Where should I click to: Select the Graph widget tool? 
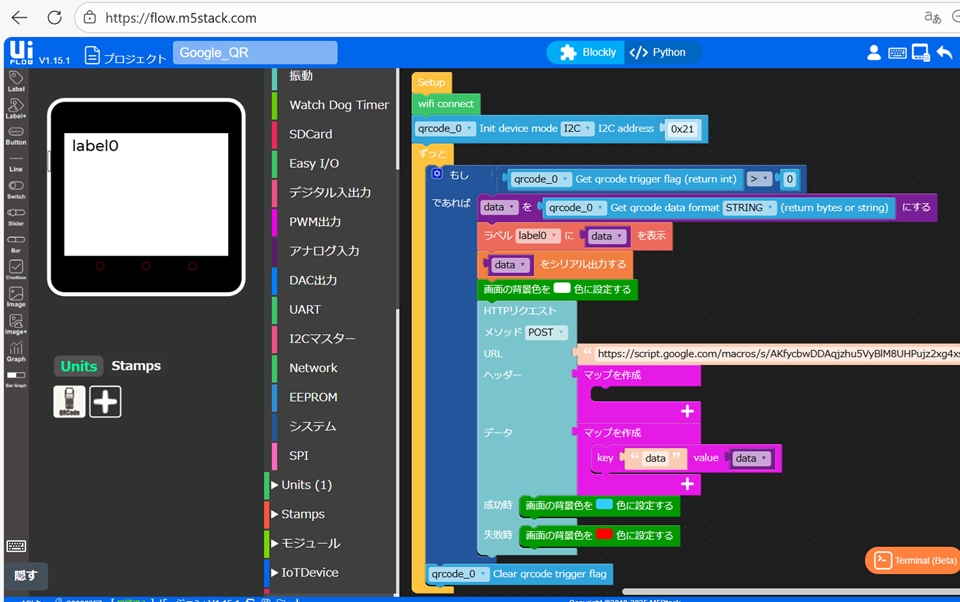coord(16,350)
